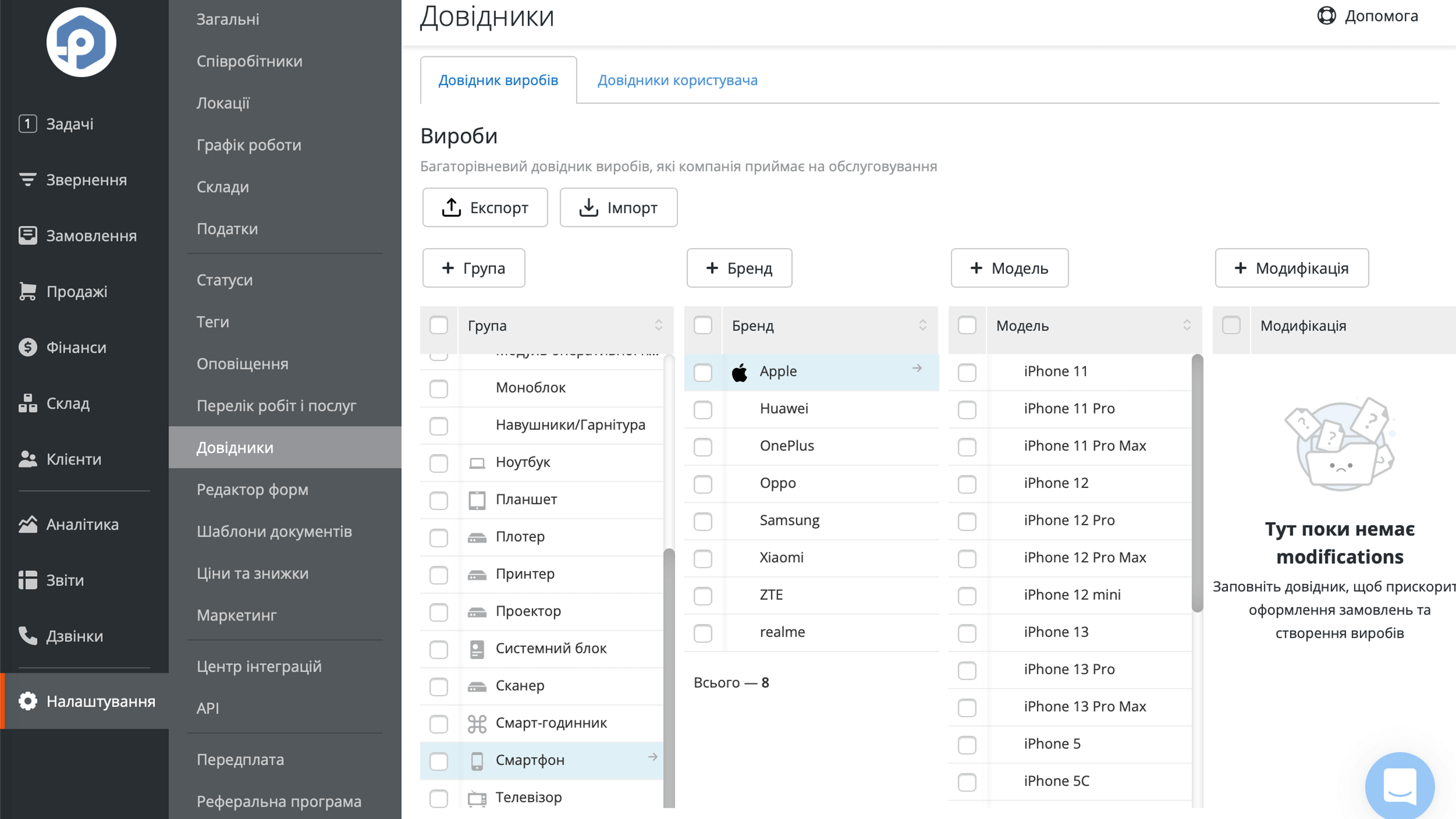Image resolution: width=1456 pixels, height=819 pixels.
Task: Check the Apple brand checkbox
Action: point(703,372)
